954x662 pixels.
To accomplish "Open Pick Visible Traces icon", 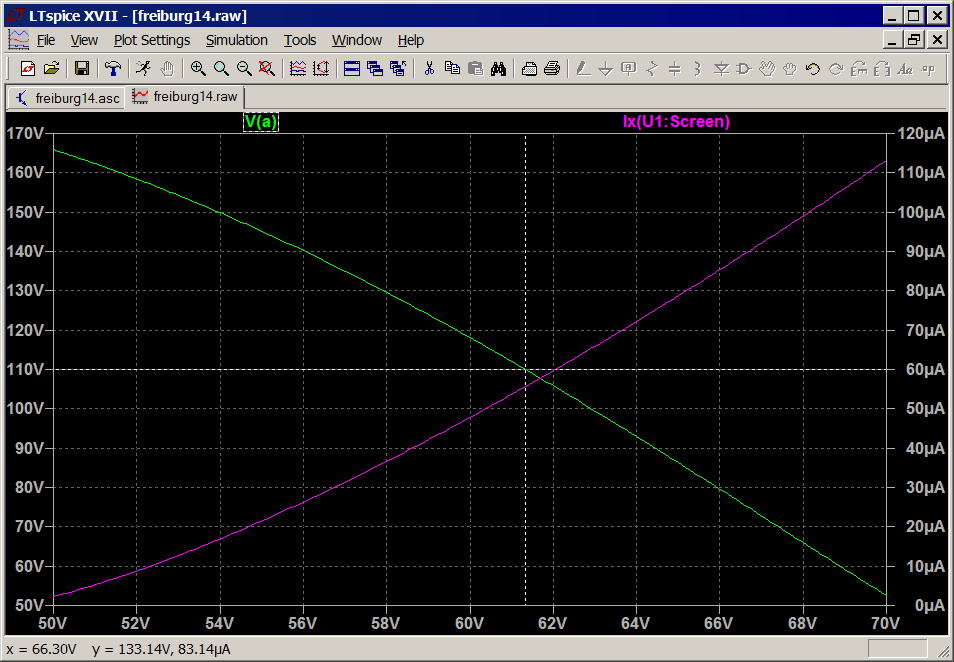I will pos(298,69).
